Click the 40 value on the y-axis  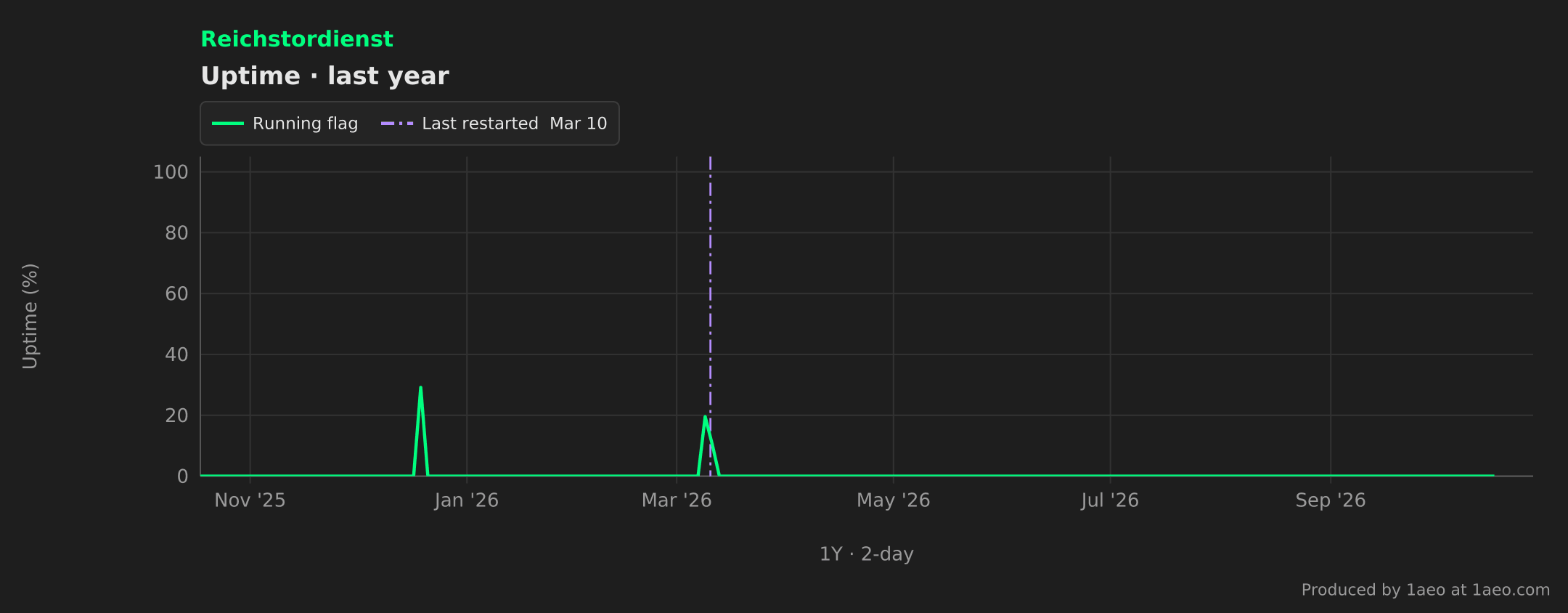point(176,354)
